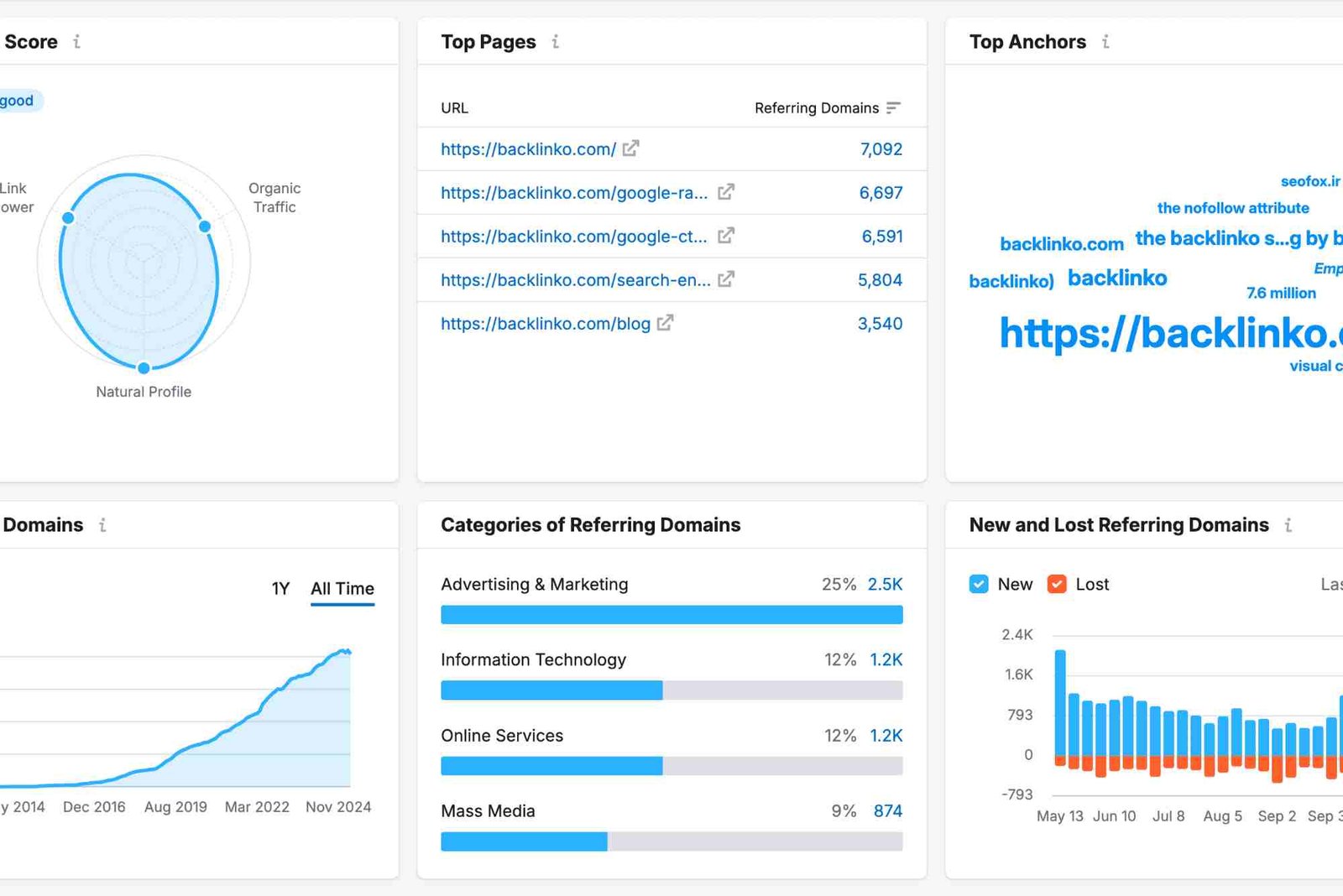Click the 7,092 referring domains count
Viewport: 1343px width, 896px height.
coord(881,149)
